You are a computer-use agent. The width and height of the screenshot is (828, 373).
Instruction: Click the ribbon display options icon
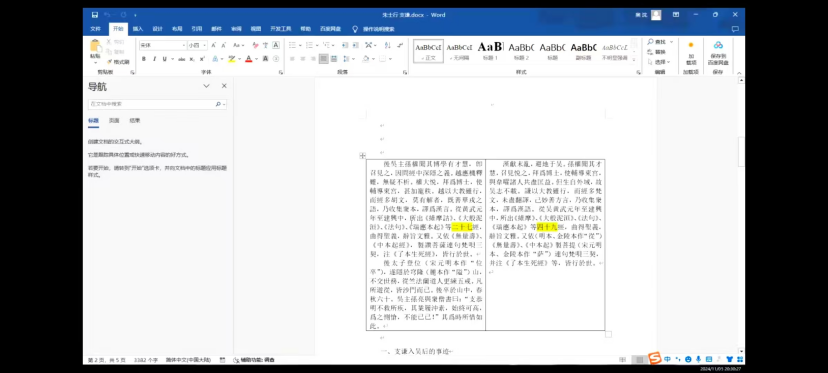676,15
